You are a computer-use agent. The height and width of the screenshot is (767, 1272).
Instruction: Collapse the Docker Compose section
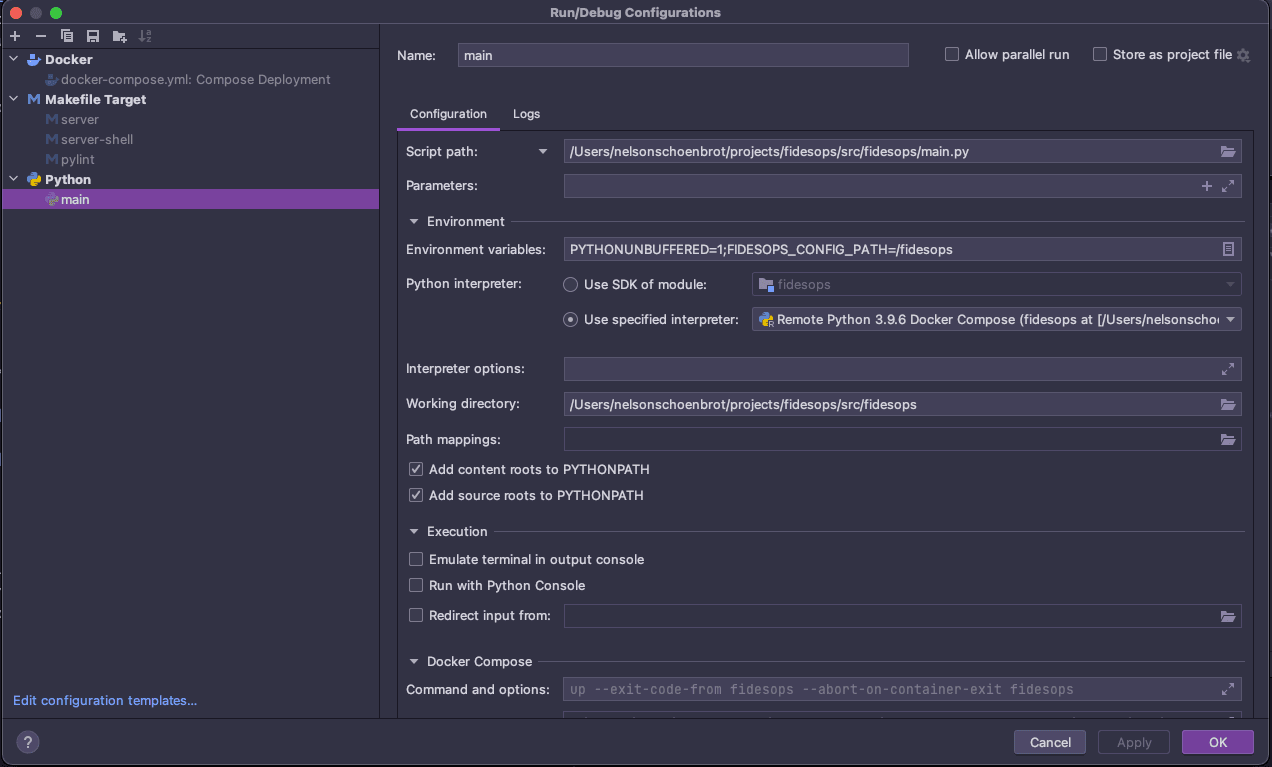(x=414, y=661)
